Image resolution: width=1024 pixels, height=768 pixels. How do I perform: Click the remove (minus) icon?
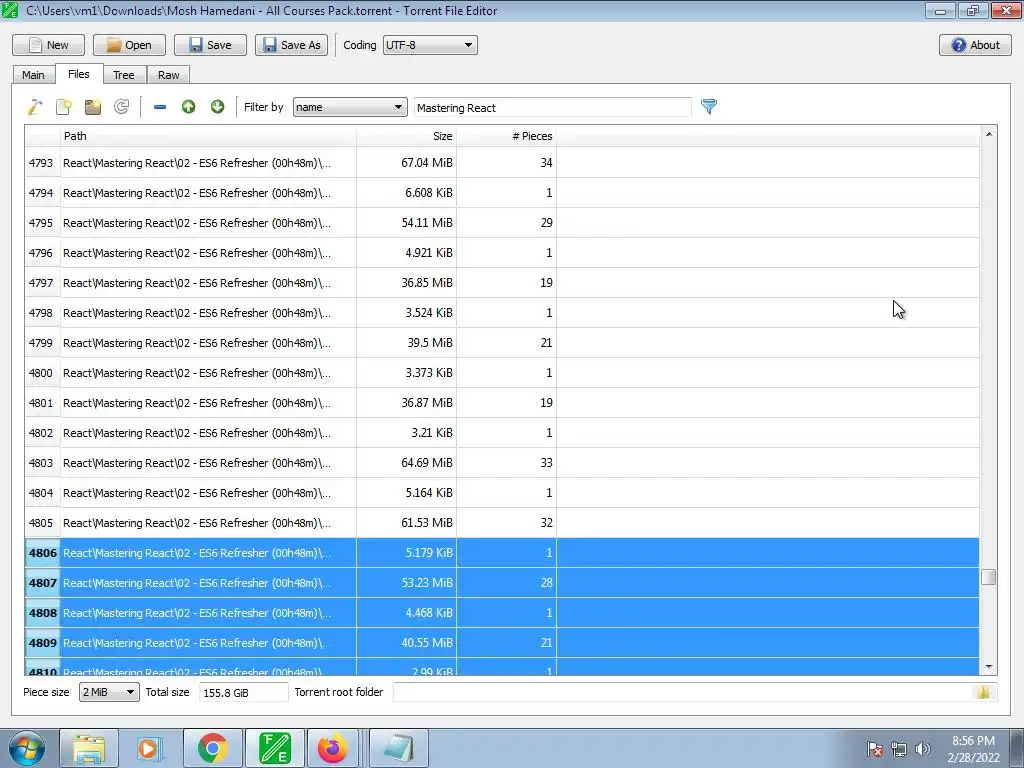point(159,107)
